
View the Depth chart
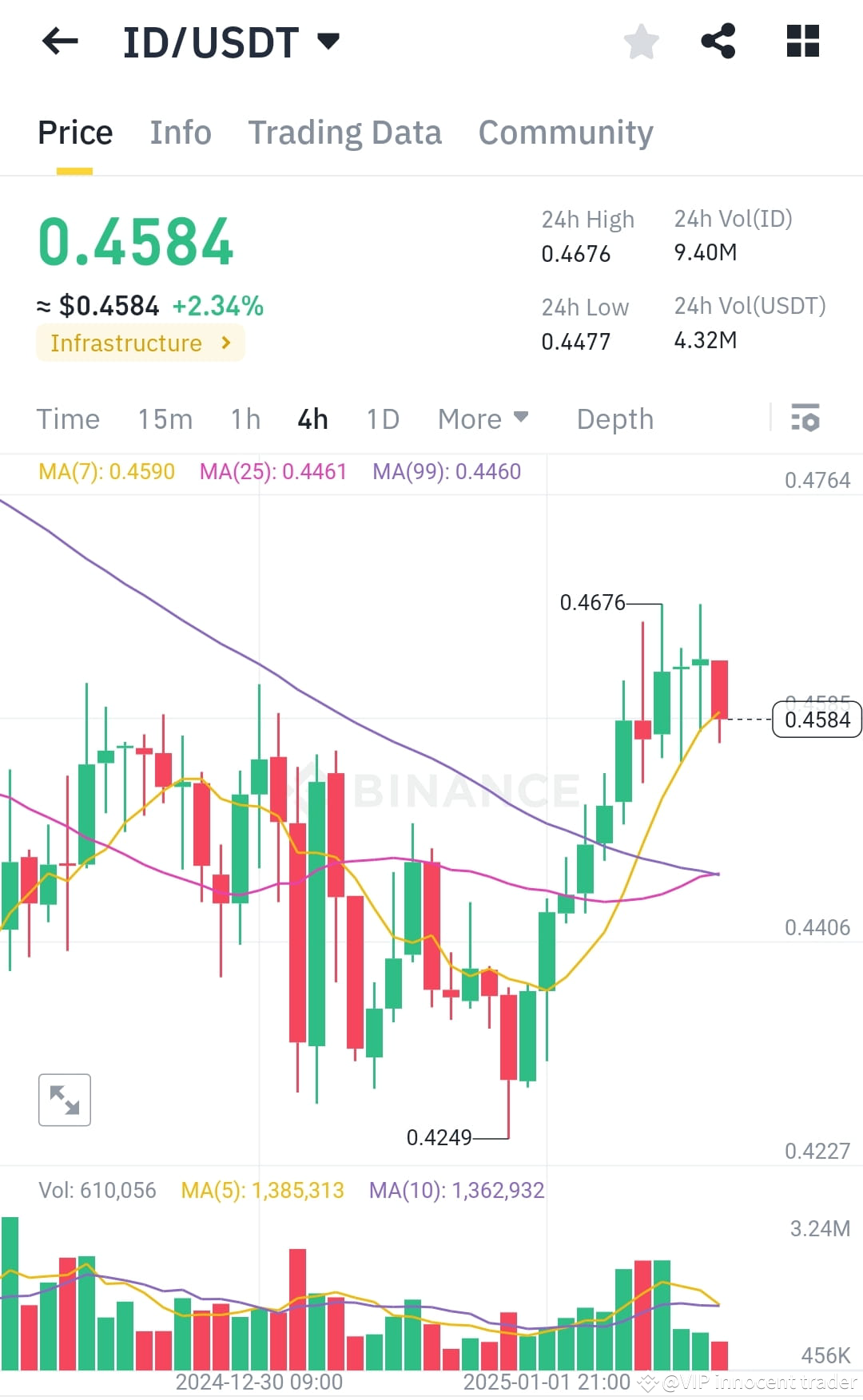pos(614,418)
